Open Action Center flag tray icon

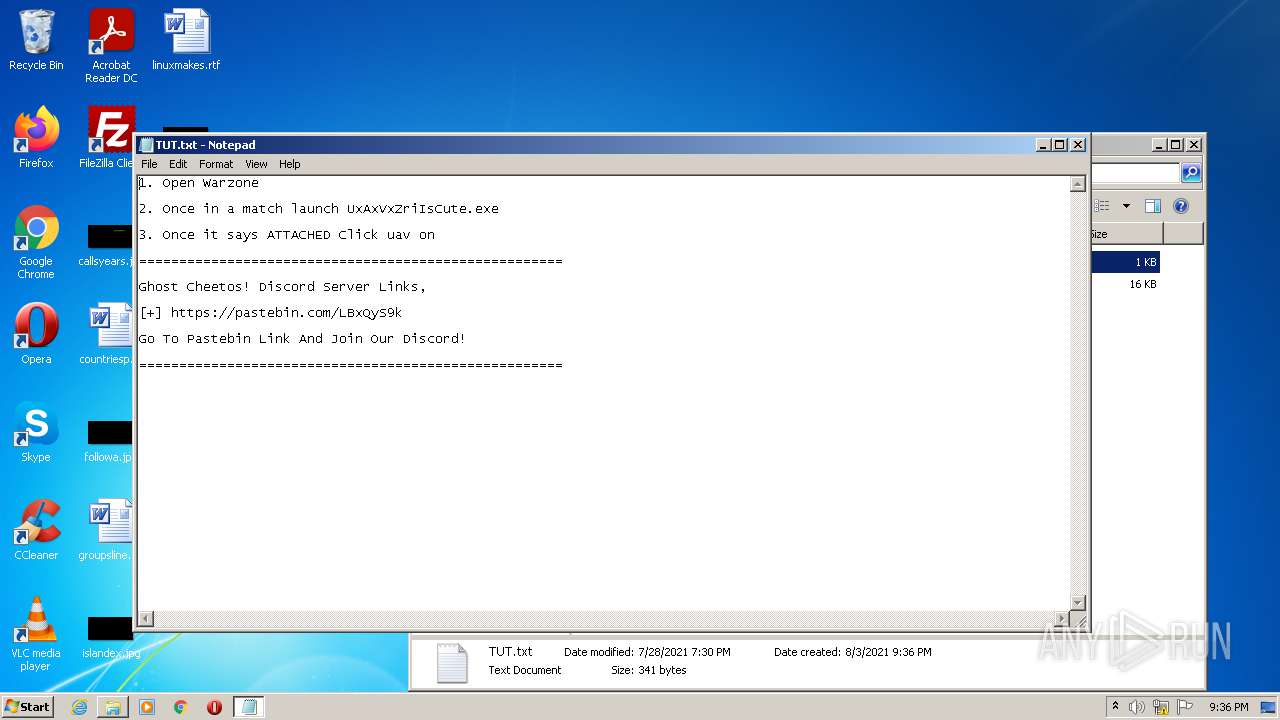coord(1186,707)
